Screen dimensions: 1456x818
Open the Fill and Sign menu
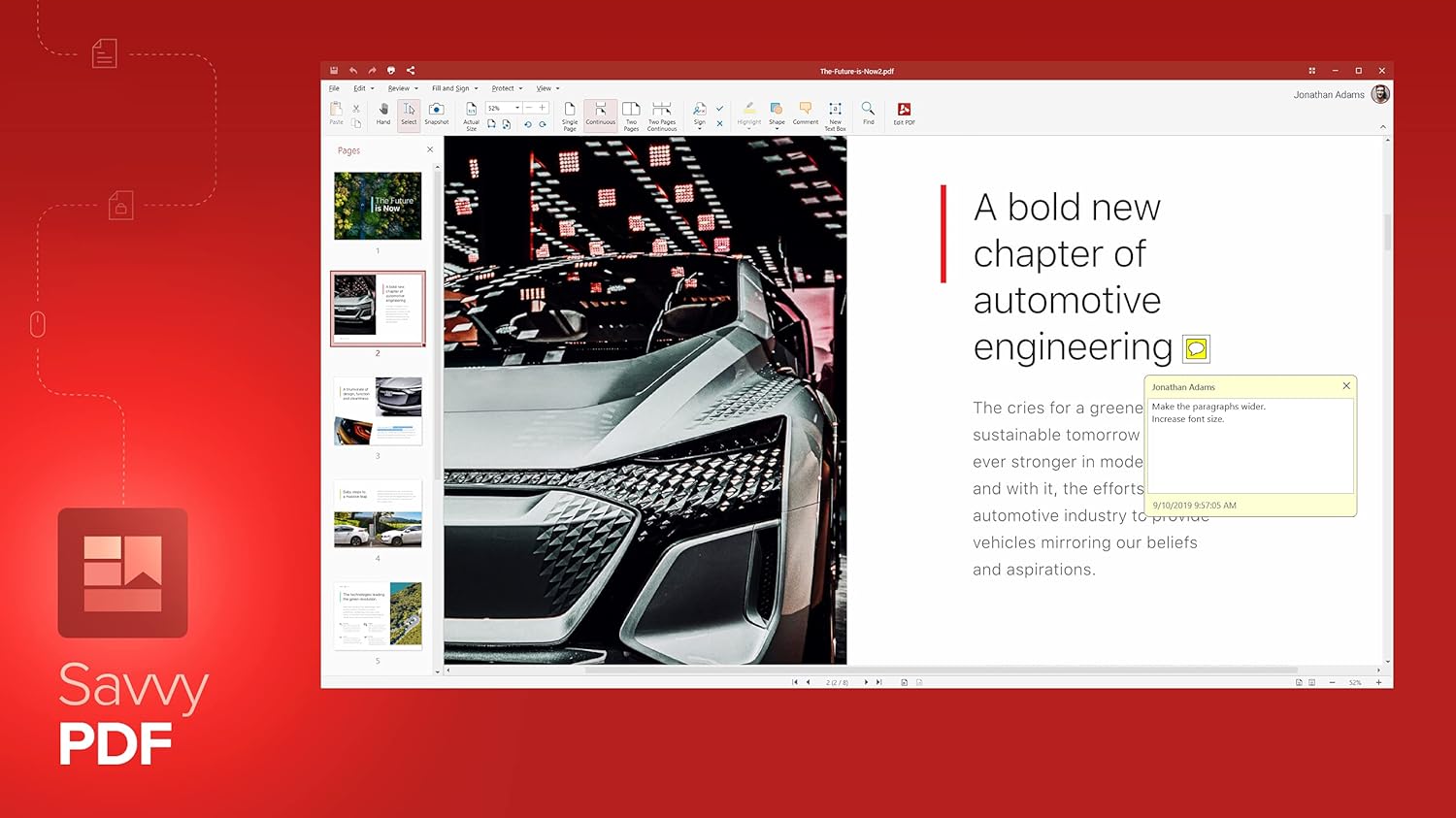click(x=449, y=88)
